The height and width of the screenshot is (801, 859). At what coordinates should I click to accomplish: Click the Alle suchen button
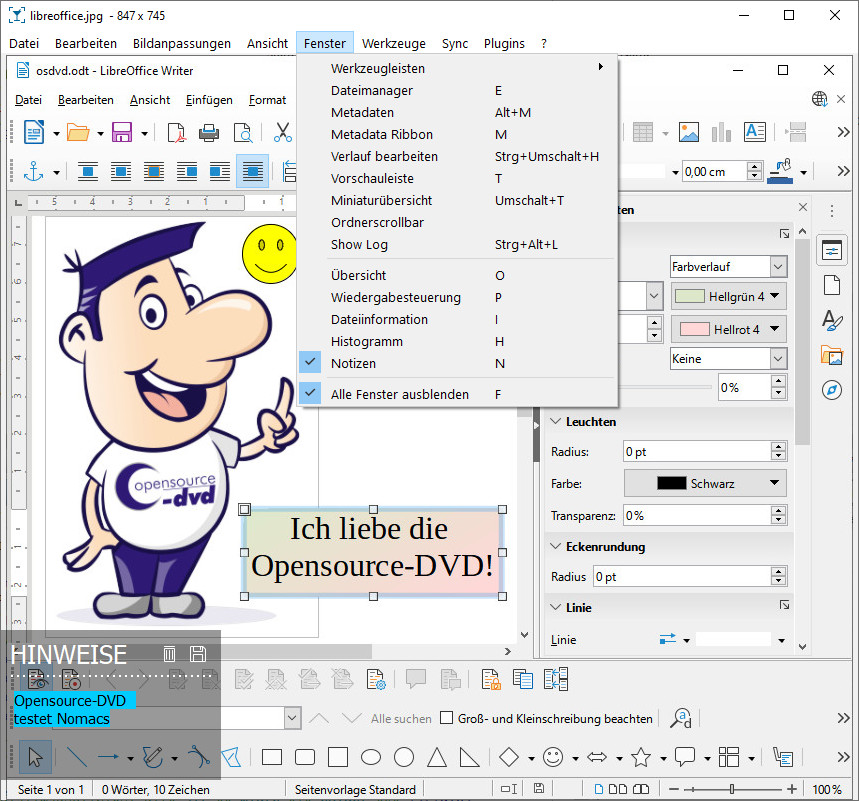click(401, 718)
